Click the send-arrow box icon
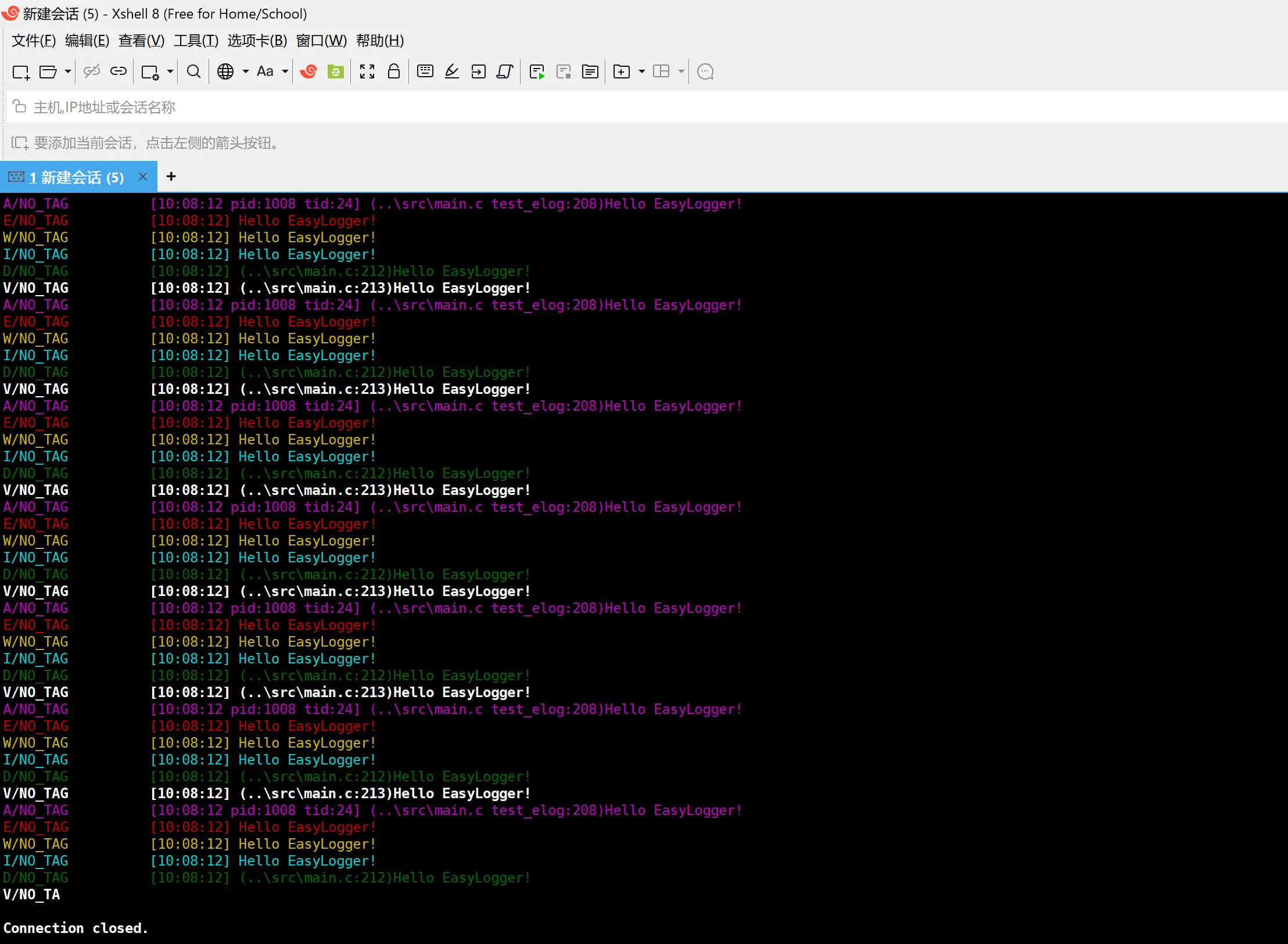Screen dimensions: 1288x944 click(x=479, y=71)
